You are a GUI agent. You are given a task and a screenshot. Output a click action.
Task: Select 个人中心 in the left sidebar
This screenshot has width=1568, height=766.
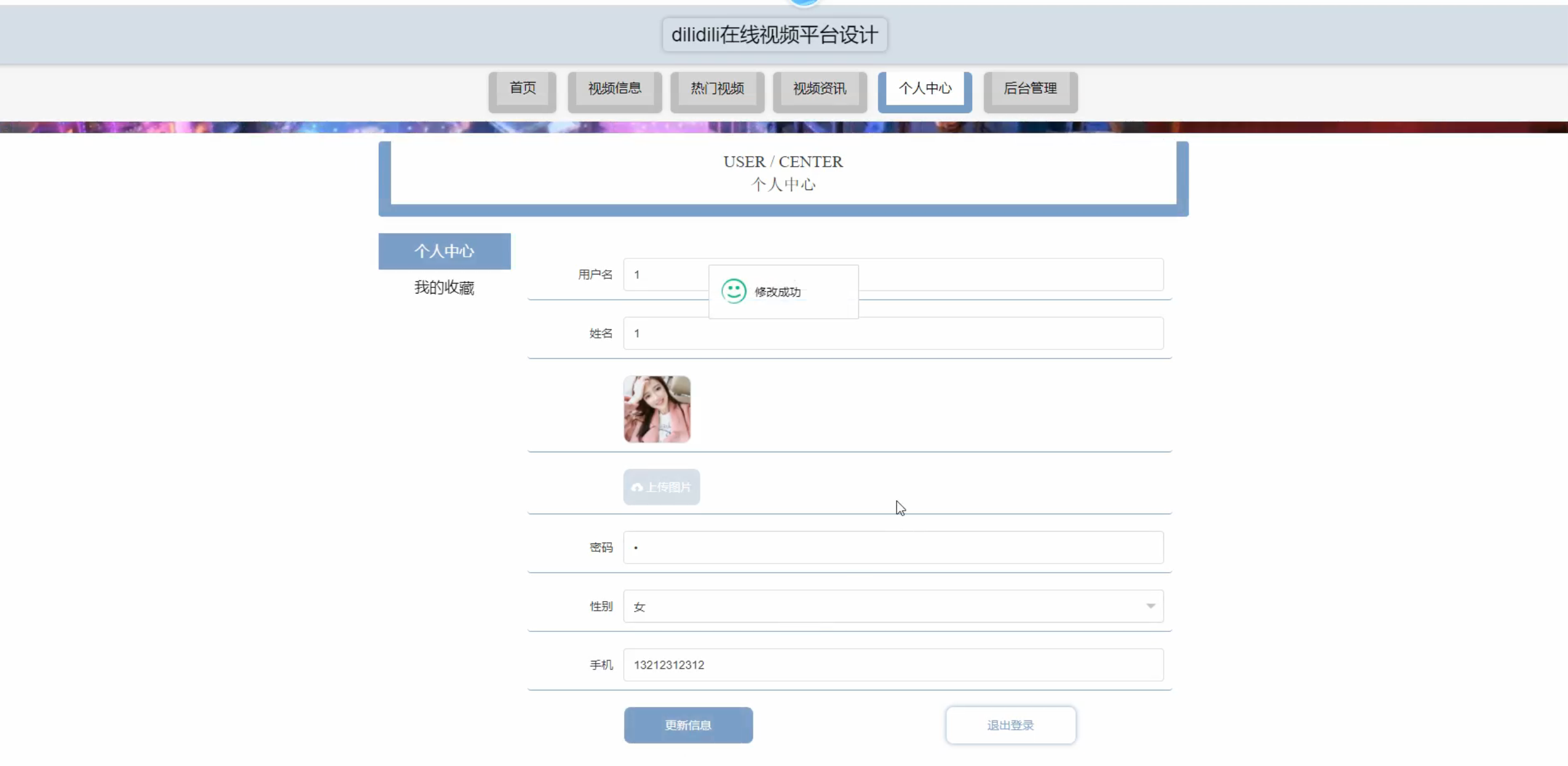point(444,251)
